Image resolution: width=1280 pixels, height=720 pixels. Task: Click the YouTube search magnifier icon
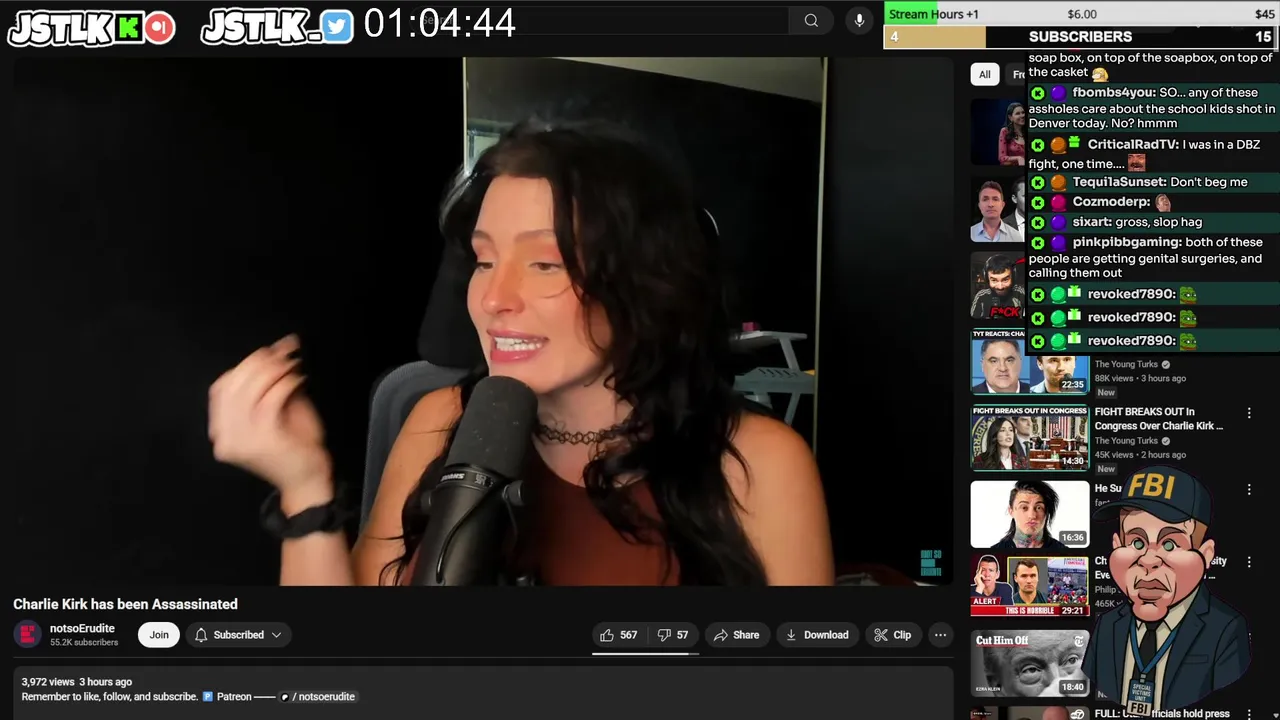click(811, 20)
